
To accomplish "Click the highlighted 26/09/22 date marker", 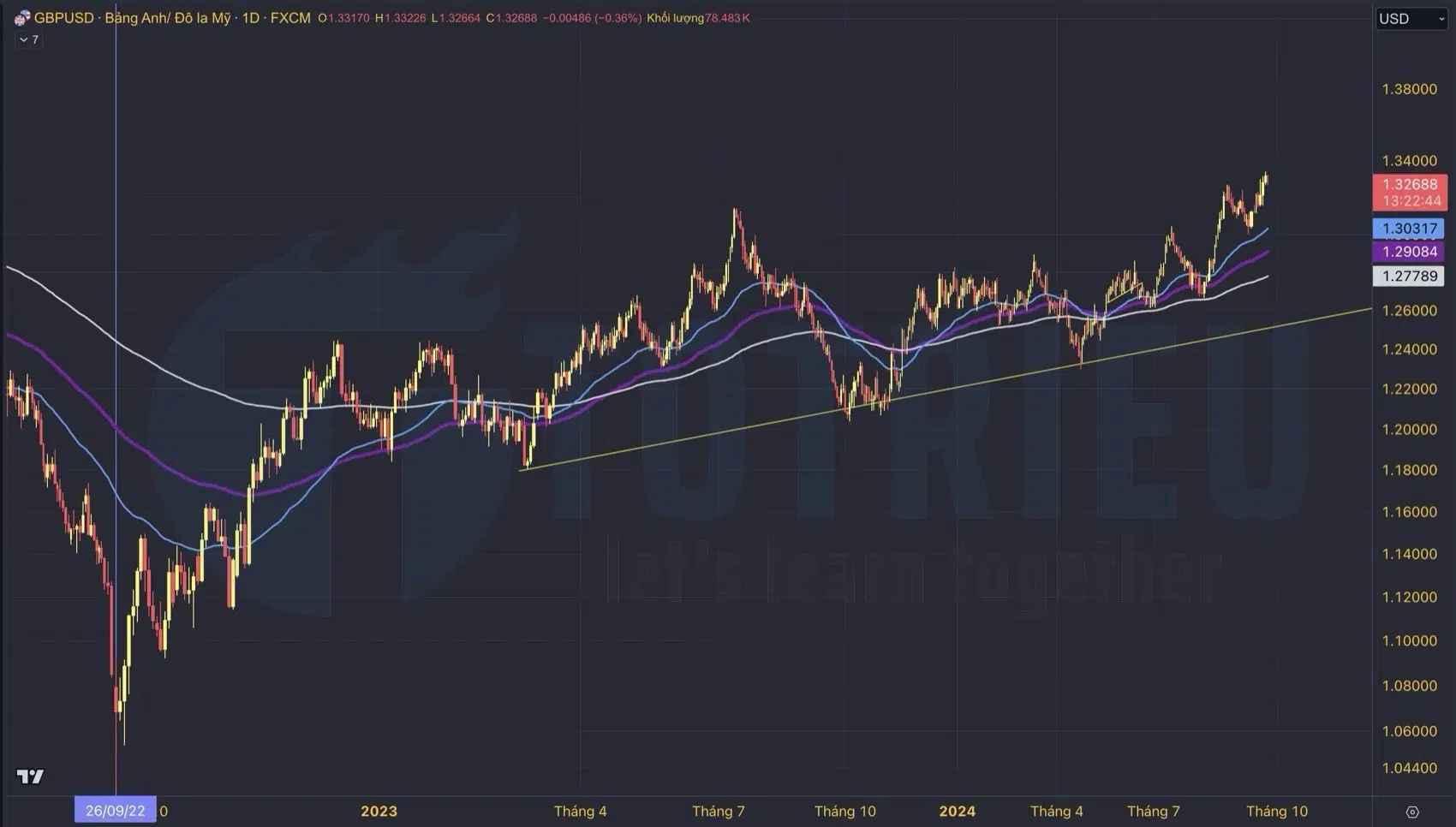I will click(x=116, y=809).
